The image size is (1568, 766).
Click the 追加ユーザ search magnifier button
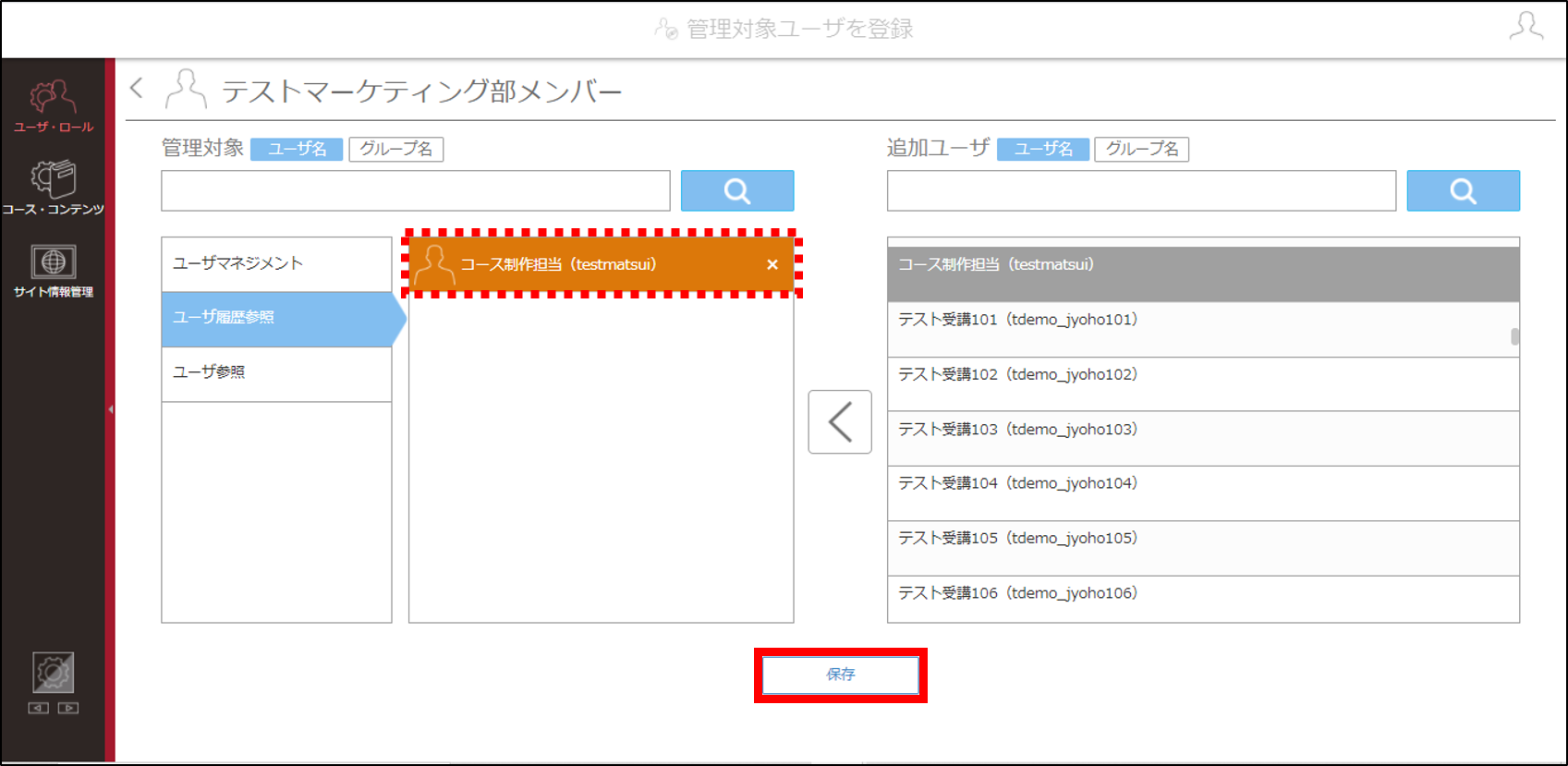[x=1463, y=190]
